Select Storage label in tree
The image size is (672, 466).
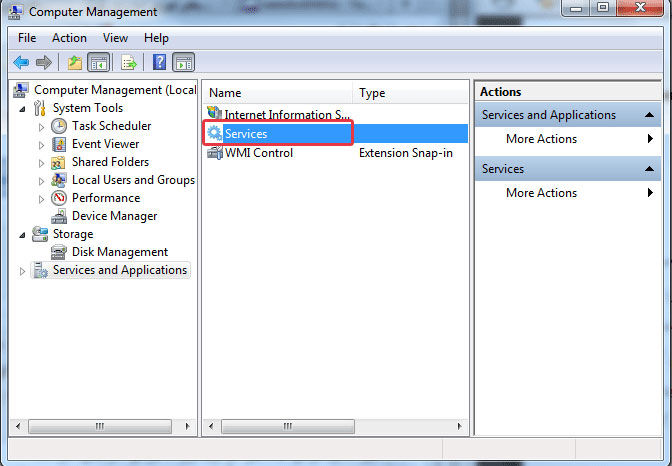[73, 234]
